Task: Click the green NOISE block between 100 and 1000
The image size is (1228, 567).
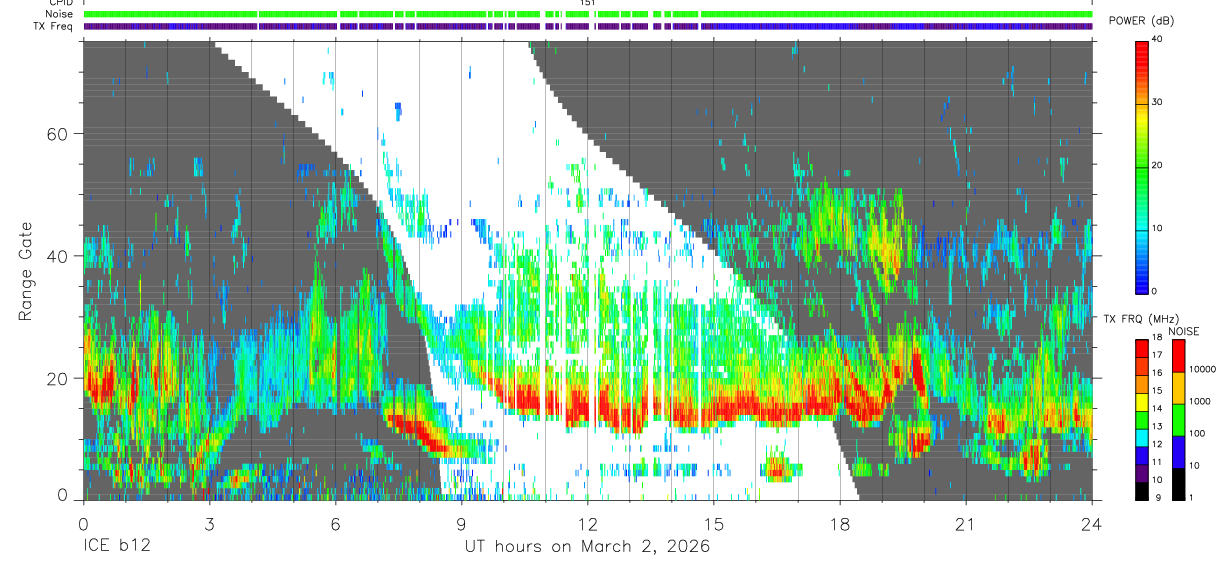Action: pos(1178,420)
